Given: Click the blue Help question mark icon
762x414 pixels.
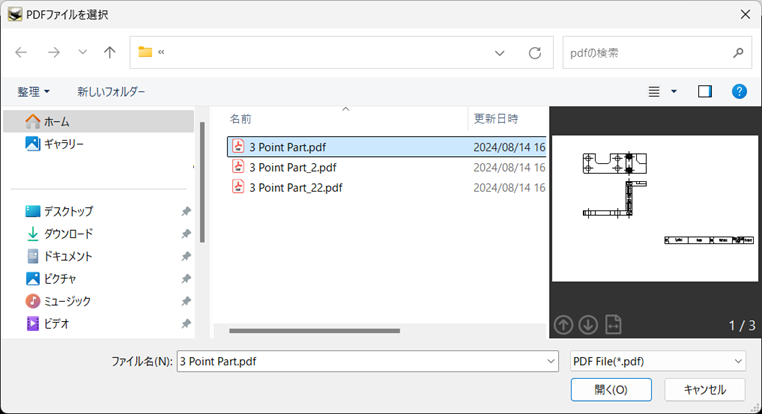Looking at the screenshot, I should [x=739, y=91].
